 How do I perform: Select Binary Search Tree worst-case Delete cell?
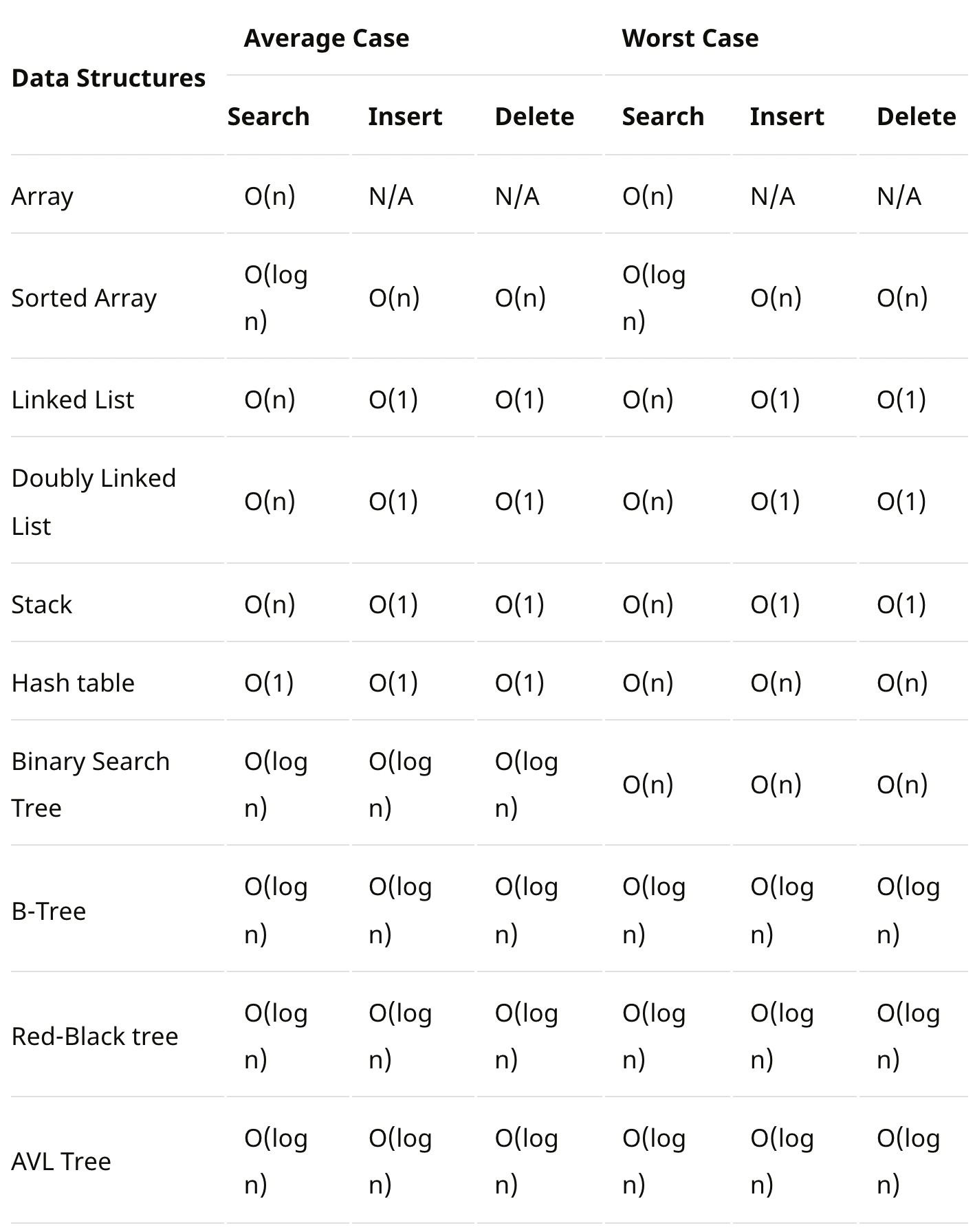(902, 784)
